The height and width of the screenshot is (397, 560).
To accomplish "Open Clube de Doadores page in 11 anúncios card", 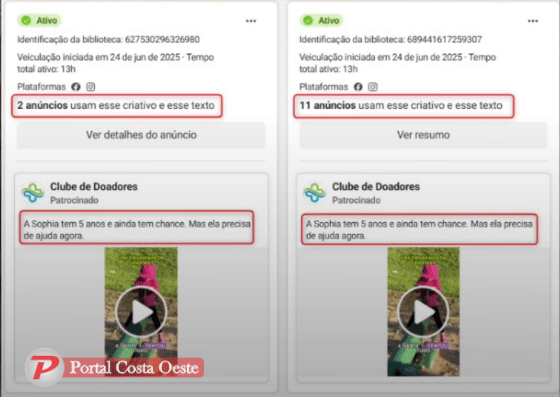I will 376,186.
